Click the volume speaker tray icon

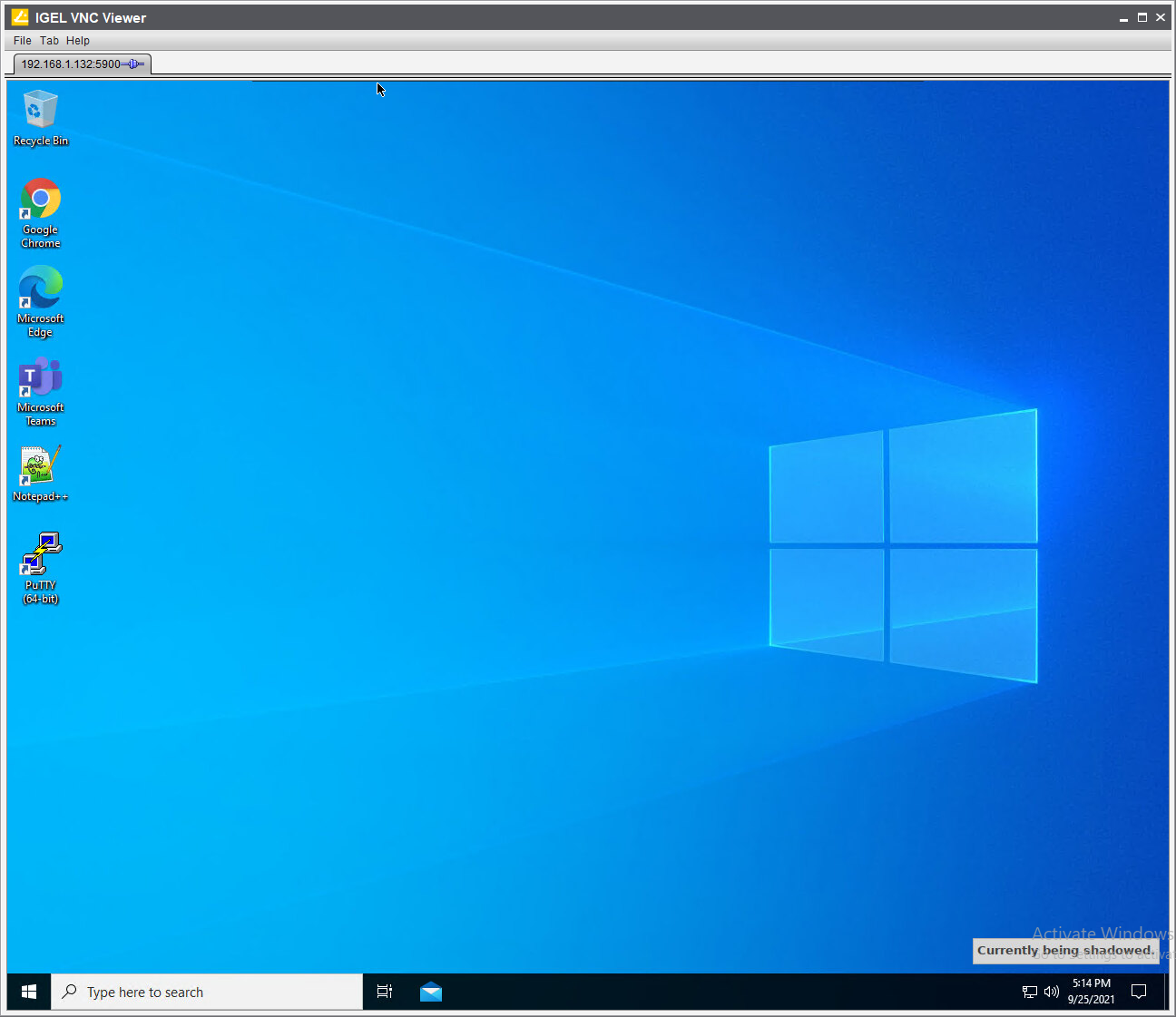(x=1052, y=992)
